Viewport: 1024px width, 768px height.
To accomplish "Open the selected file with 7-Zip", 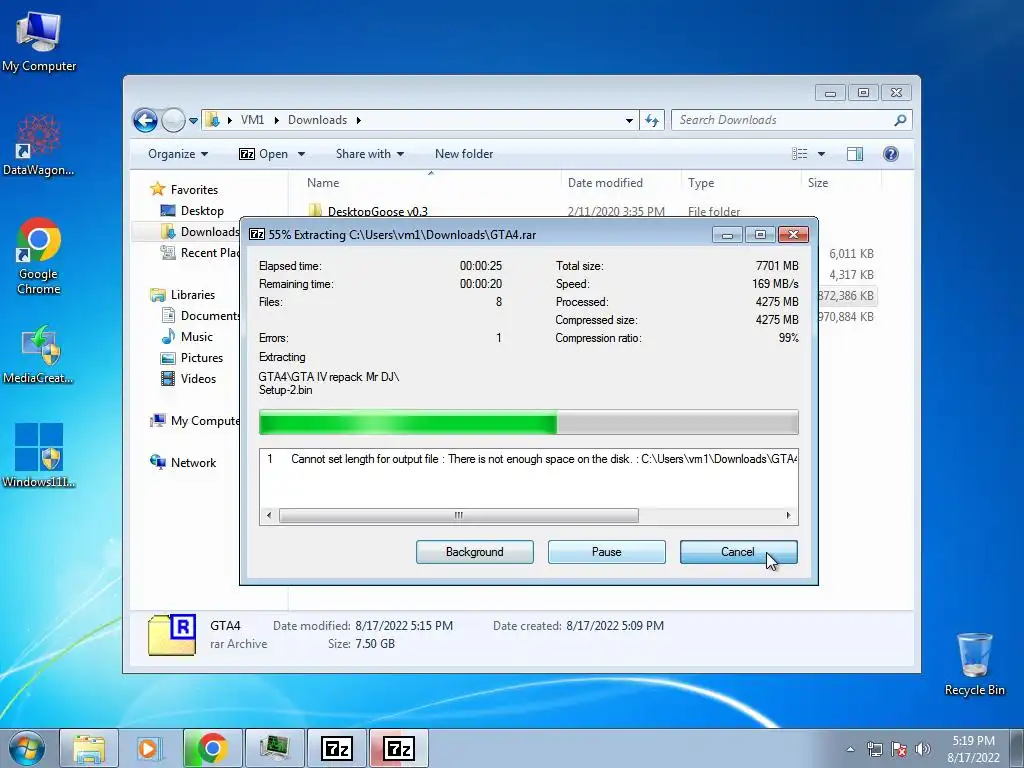I will pyautogui.click(x=264, y=154).
